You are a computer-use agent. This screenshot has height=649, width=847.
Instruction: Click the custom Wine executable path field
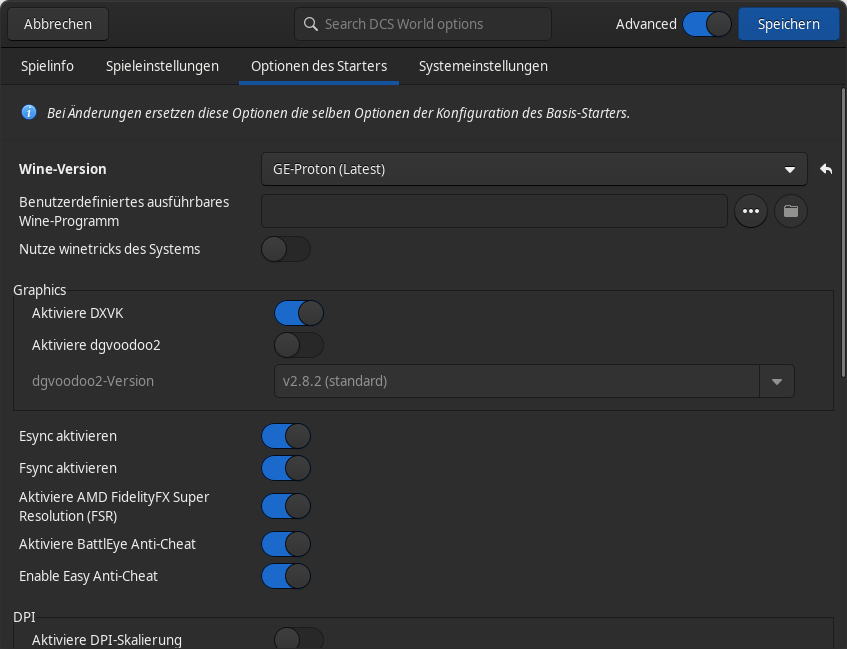tap(494, 211)
